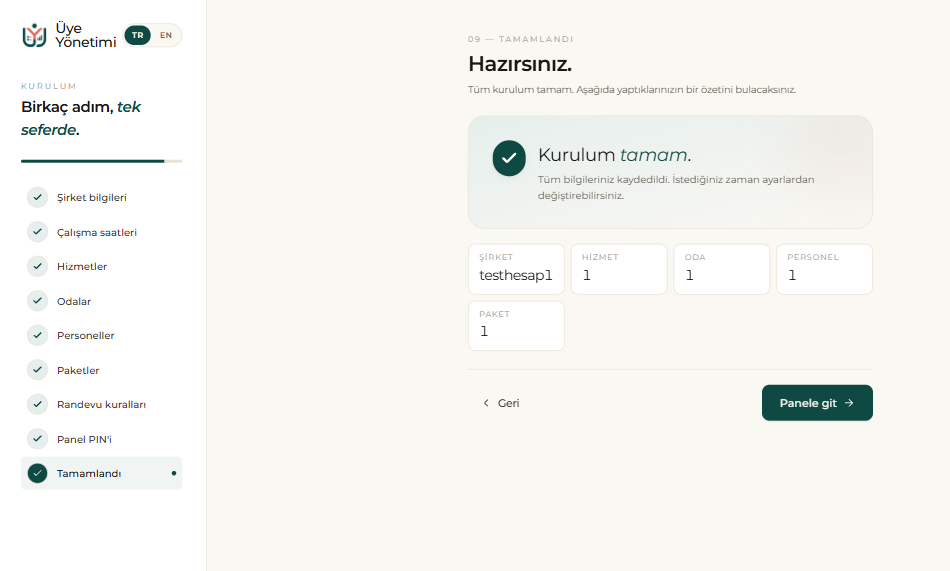Click the checkmark icon beside Şirket bilgileri
The width and height of the screenshot is (950, 571).
point(38,197)
